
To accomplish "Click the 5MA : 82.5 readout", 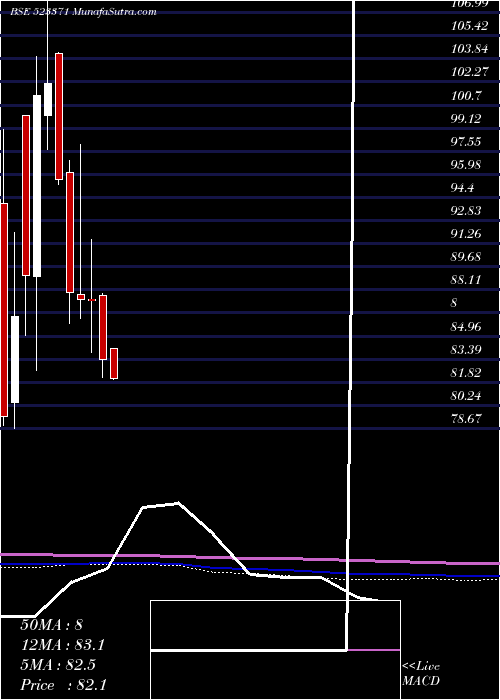I will (x=58, y=665).
